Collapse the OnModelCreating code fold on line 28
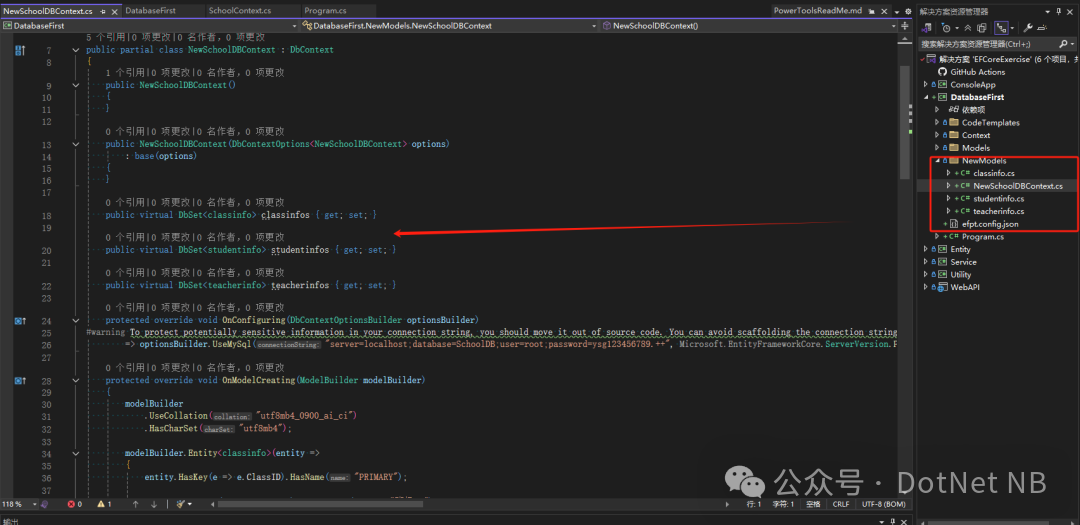 coord(76,380)
